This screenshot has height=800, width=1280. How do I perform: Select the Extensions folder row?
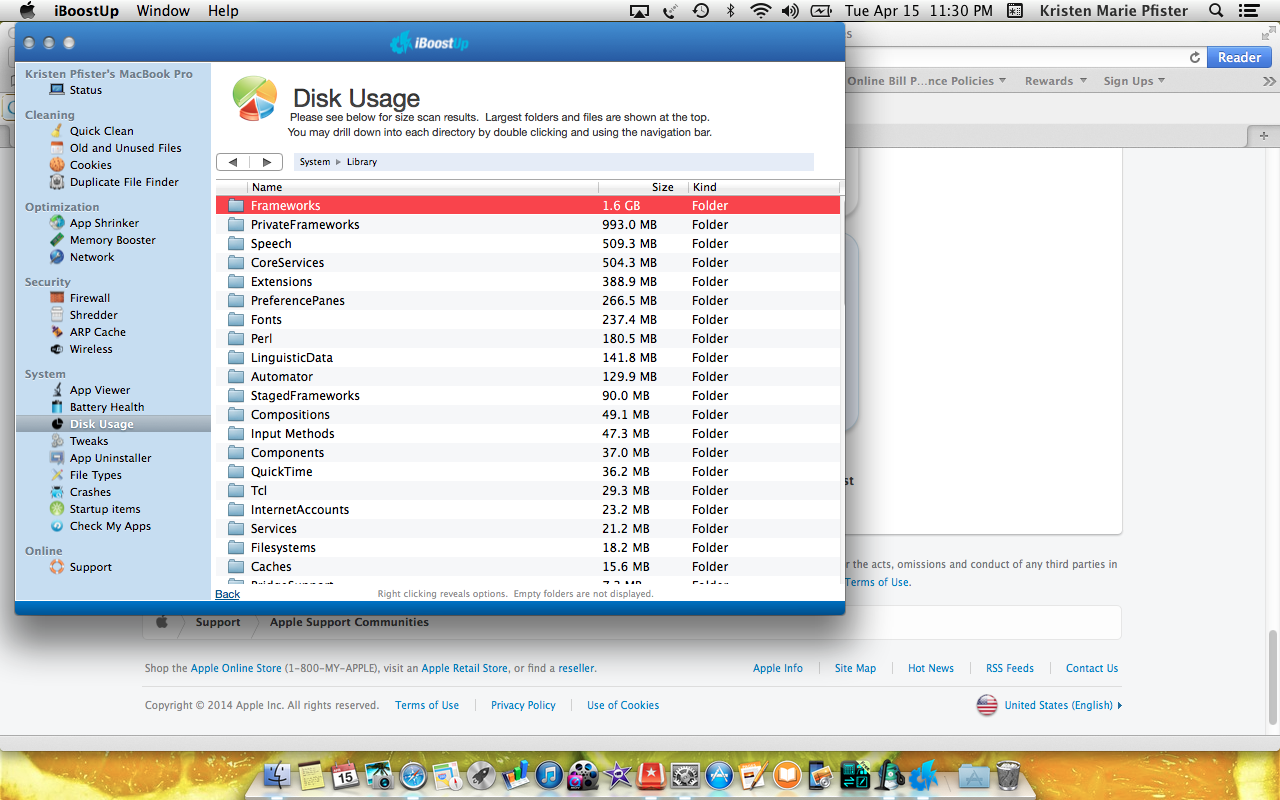[x=528, y=282]
